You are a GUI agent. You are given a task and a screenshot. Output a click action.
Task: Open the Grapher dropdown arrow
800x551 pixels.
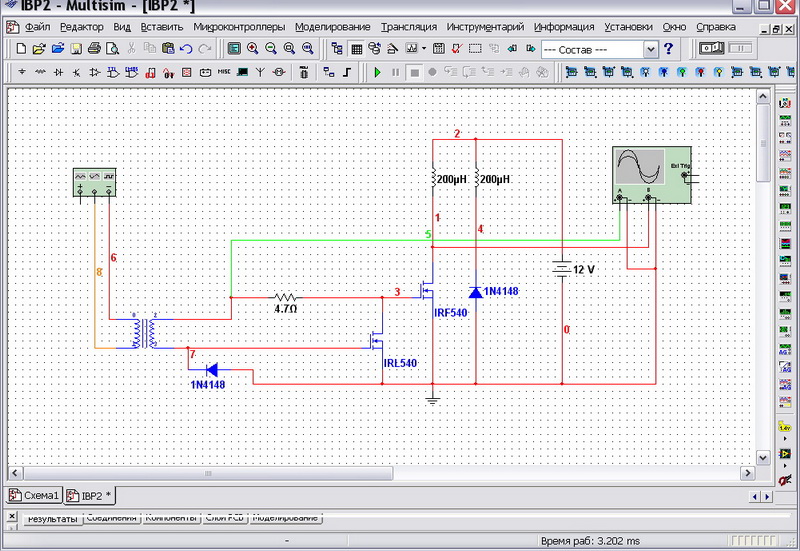coord(425,48)
